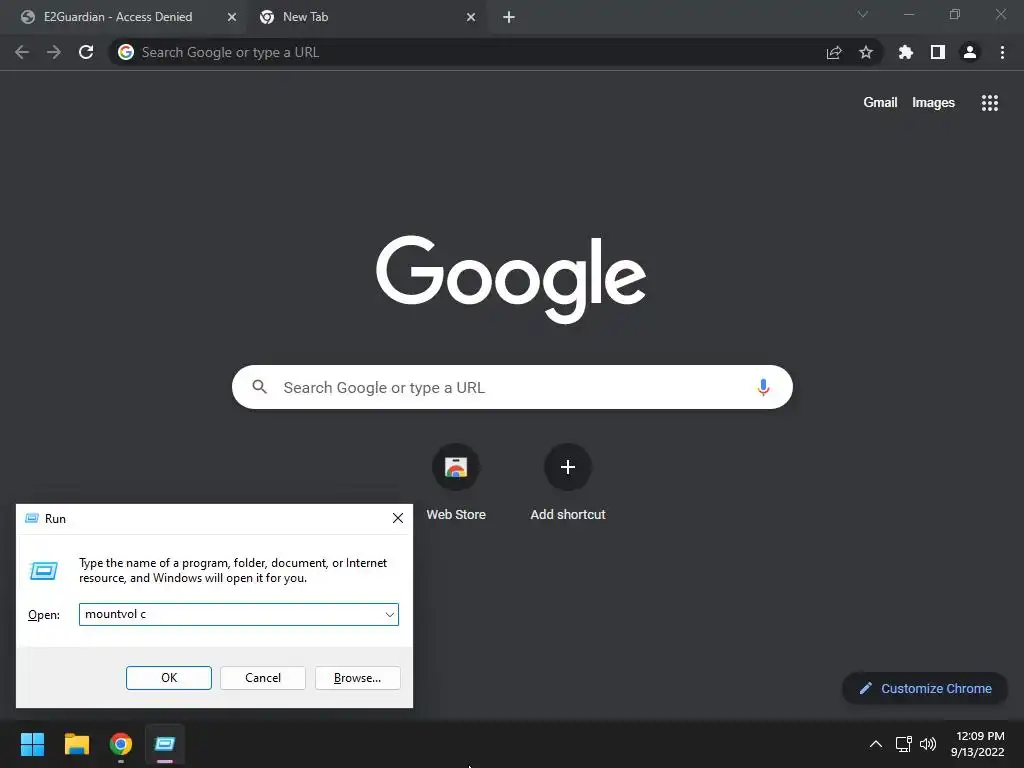The height and width of the screenshot is (768, 1024).
Task: Click Browse... in the Run dialog
Action: pos(357,678)
